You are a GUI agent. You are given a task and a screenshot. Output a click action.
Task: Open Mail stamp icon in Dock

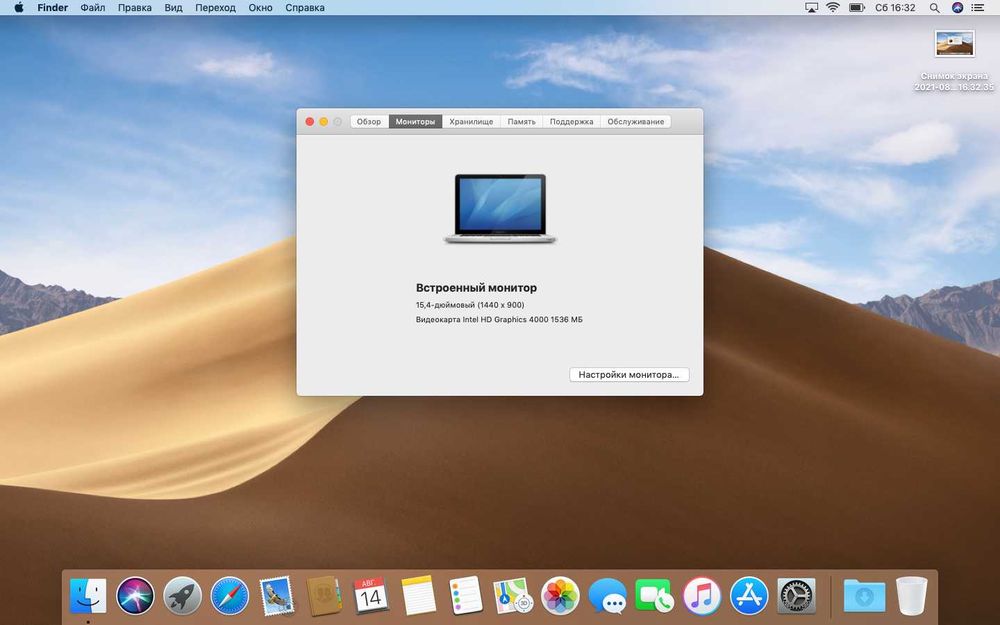[x=277, y=596]
